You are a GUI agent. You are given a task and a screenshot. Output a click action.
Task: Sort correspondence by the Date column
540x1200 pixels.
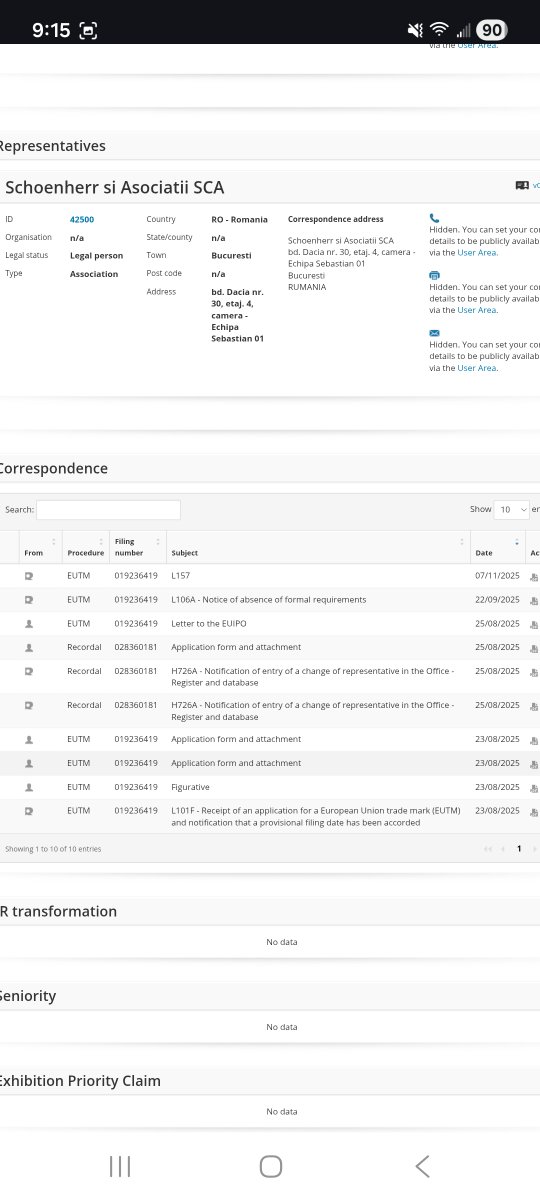click(x=497, y=547)
